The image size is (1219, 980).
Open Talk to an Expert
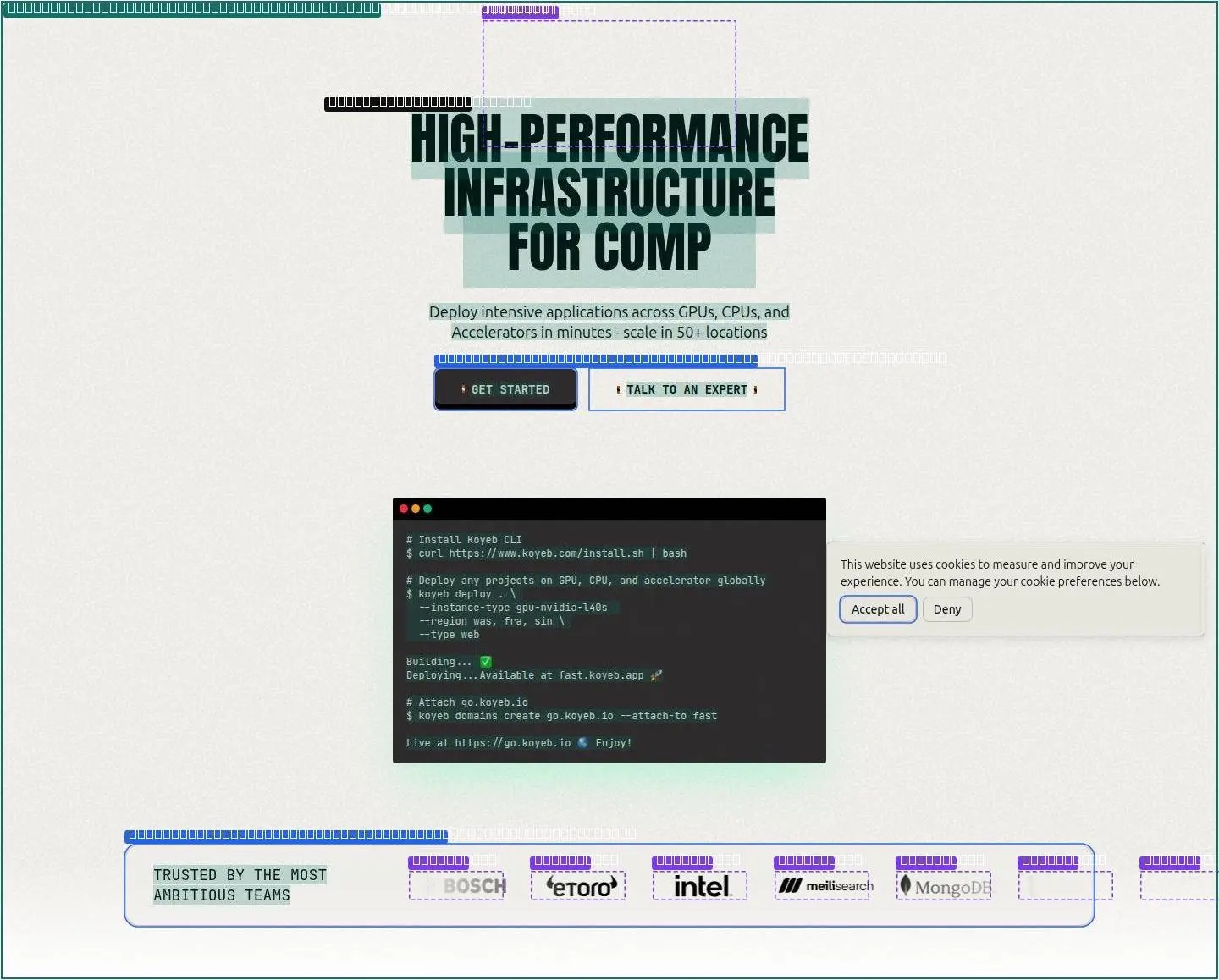pyautogui.click(x=687, y=389)
